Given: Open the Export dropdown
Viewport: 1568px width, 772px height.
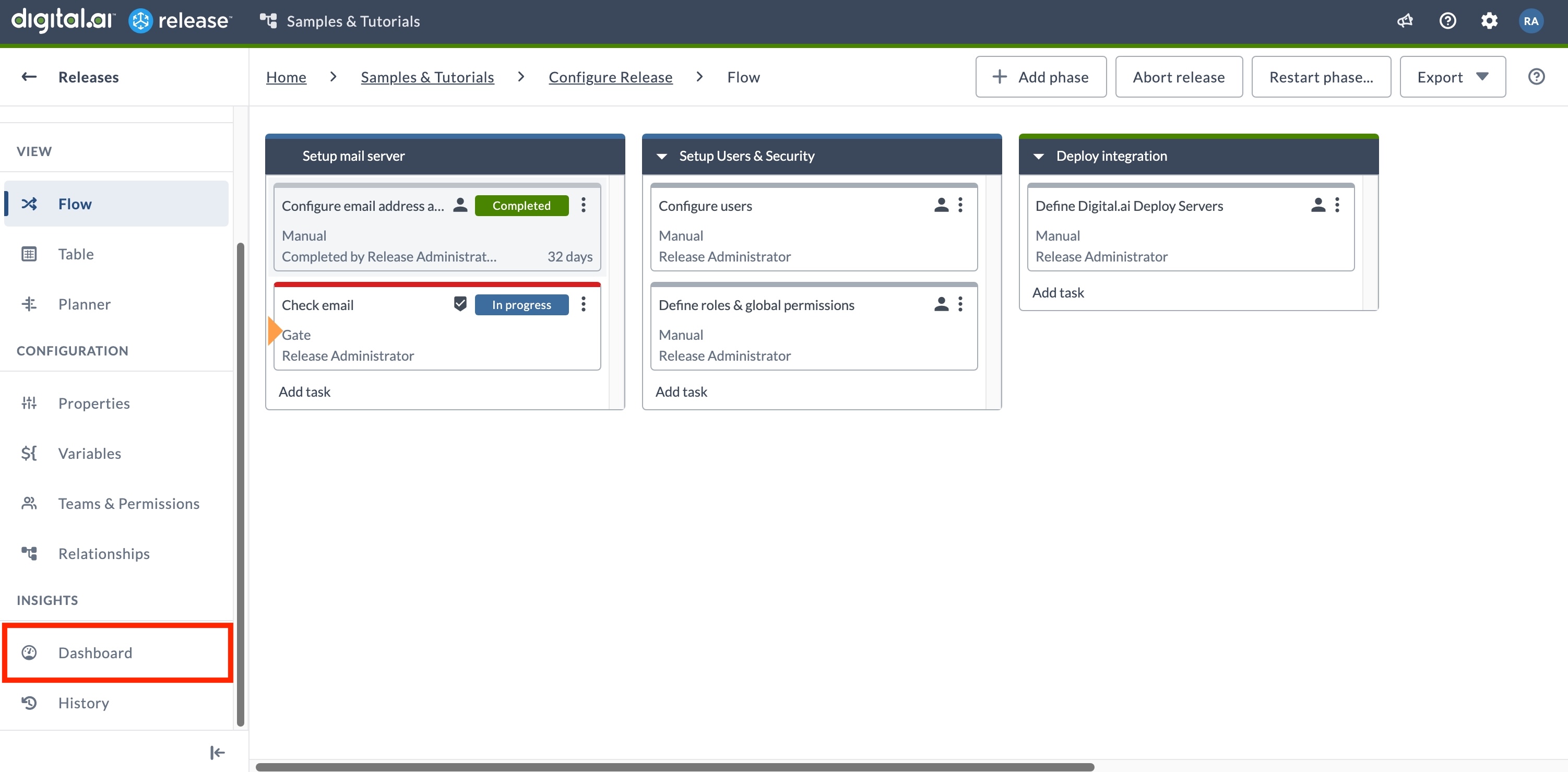Looking at the screenshot, I should point(1452,77).
